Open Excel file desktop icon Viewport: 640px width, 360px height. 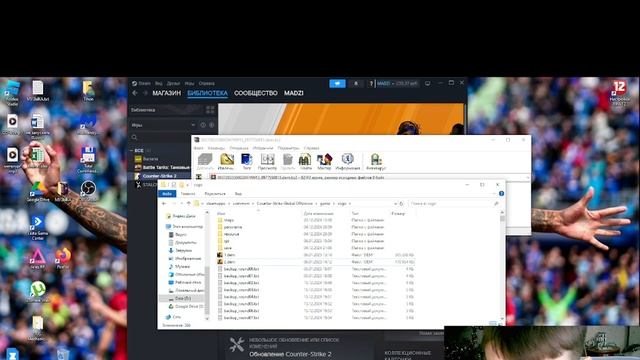click(38, 158)
